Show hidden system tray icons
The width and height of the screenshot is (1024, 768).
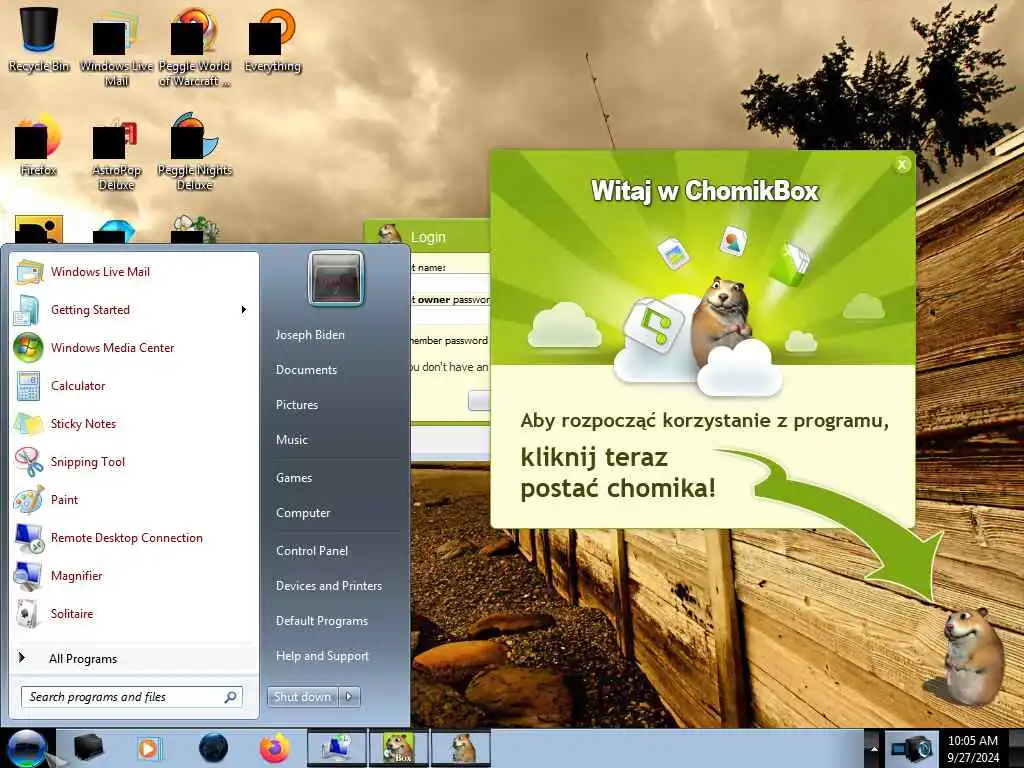(x=874, y=748)
